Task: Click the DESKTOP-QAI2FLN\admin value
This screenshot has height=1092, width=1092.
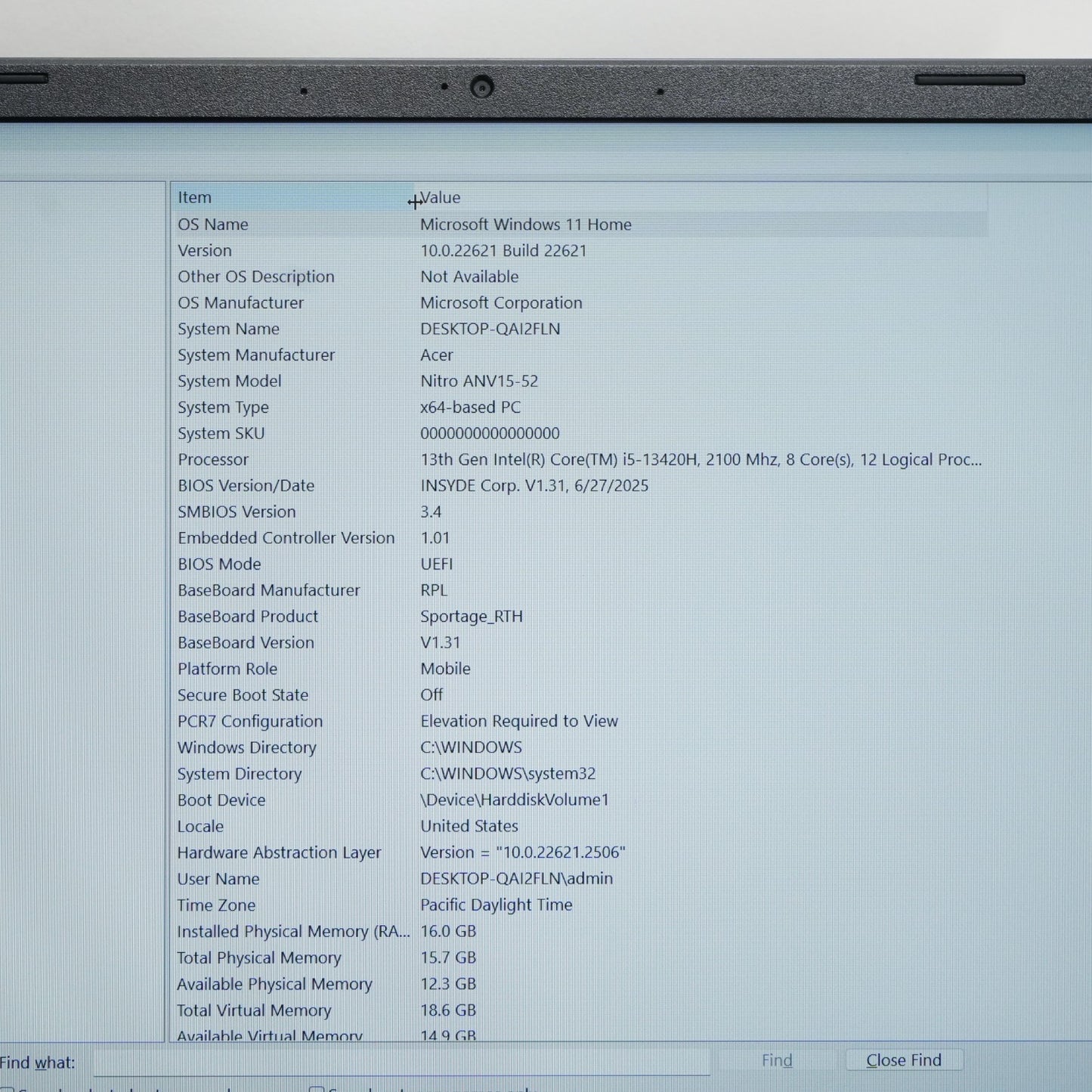Action: [517, 880]
